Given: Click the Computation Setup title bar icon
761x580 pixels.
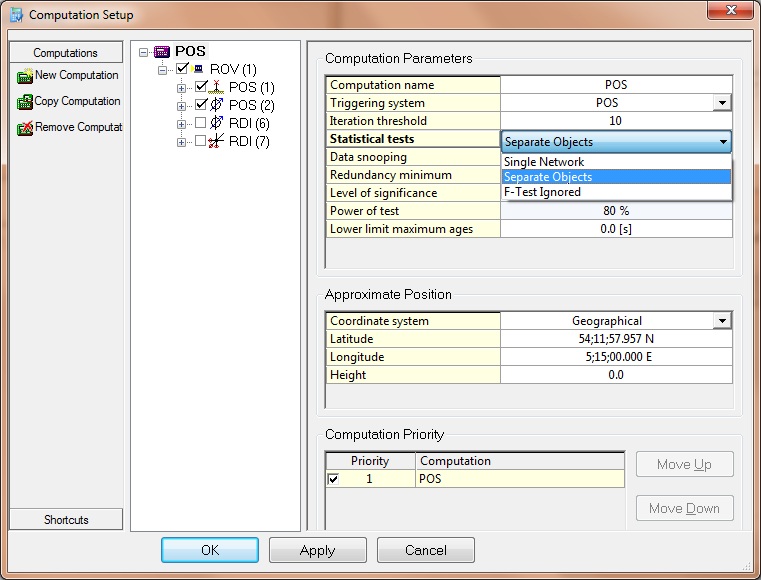Looking at the screenshot, I should pos(17,15).
